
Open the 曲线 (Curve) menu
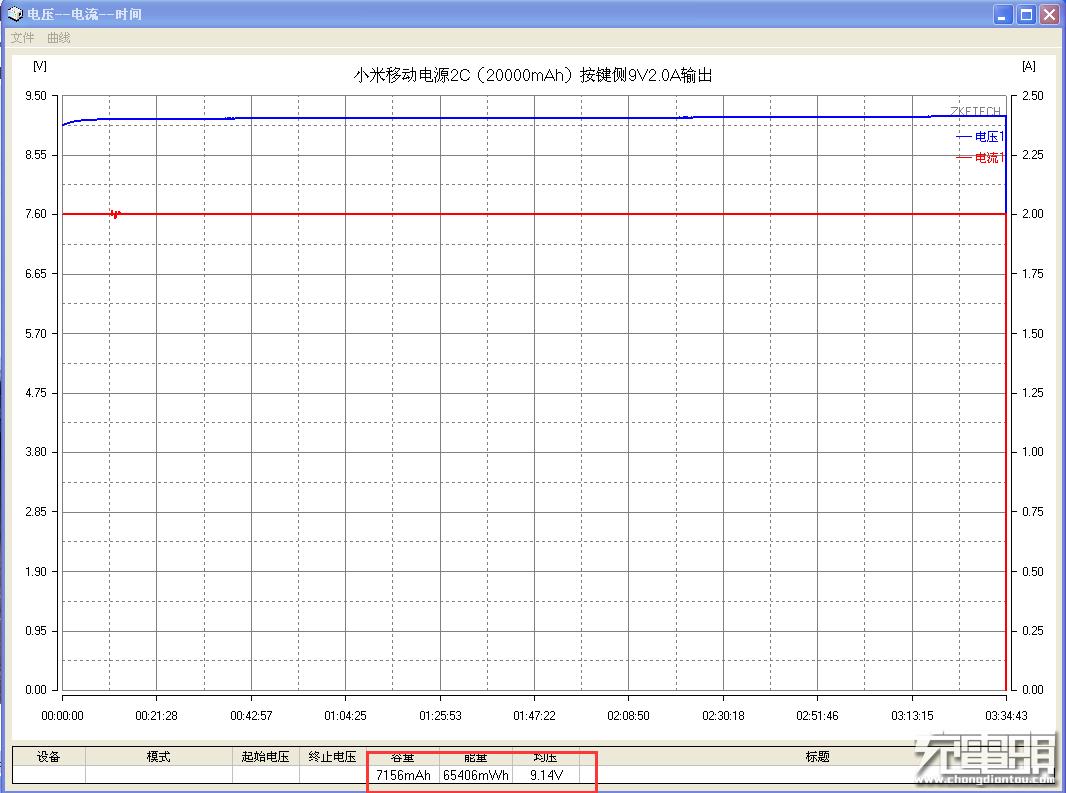click(x=57, y=37)
